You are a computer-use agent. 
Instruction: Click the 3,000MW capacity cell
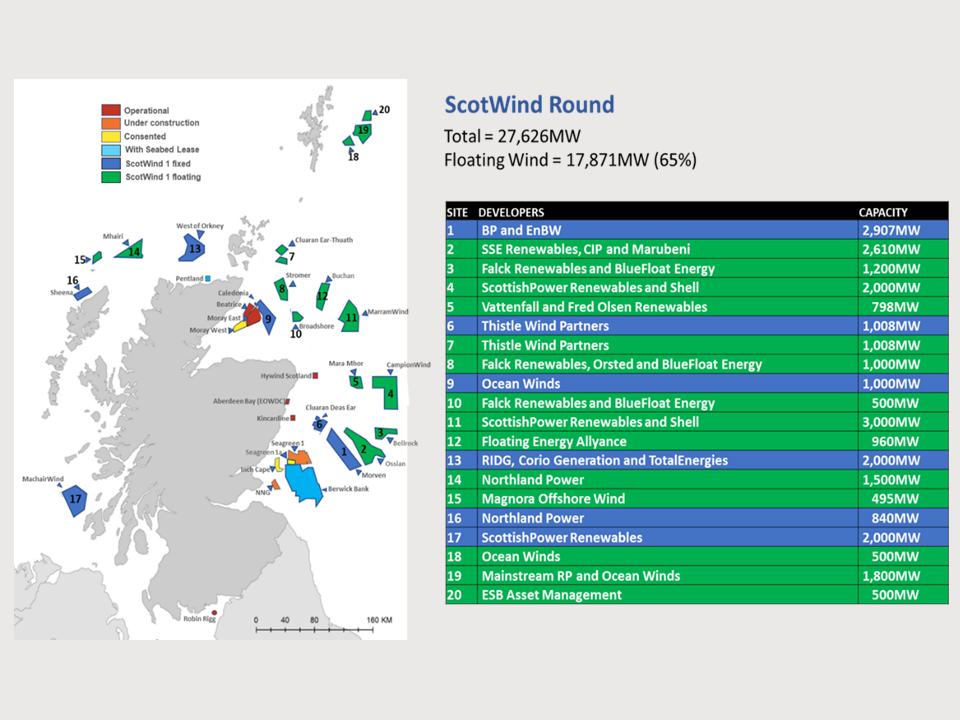pyautogui.click(x=903, y=422)
